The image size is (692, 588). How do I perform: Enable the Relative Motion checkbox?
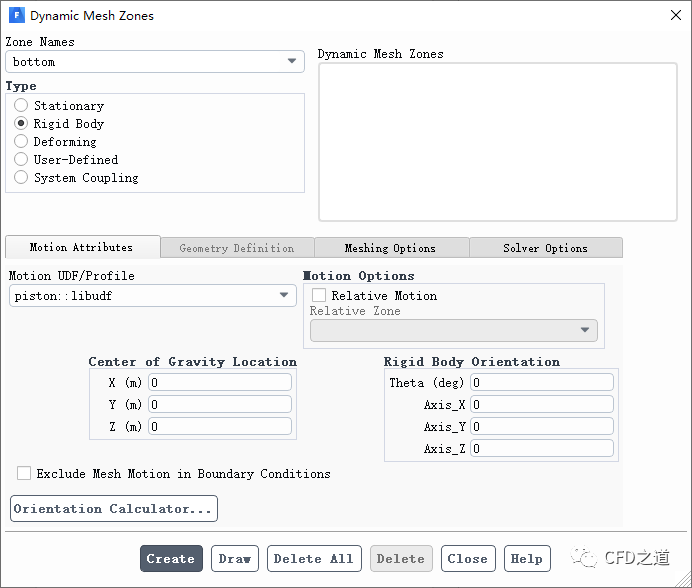click(x=319, y=296)
